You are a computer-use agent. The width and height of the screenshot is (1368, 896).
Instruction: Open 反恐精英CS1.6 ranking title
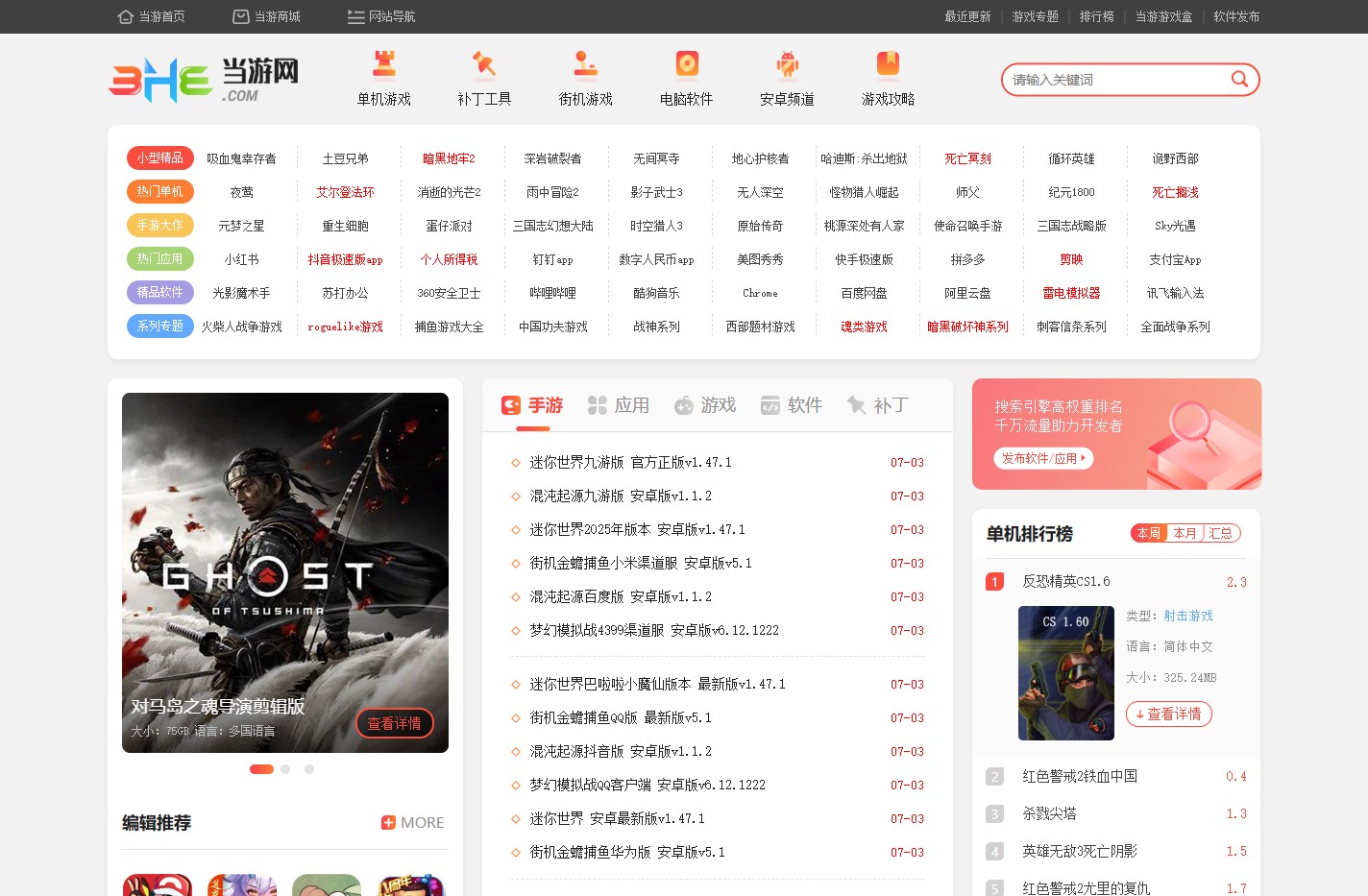point(1066,581)
